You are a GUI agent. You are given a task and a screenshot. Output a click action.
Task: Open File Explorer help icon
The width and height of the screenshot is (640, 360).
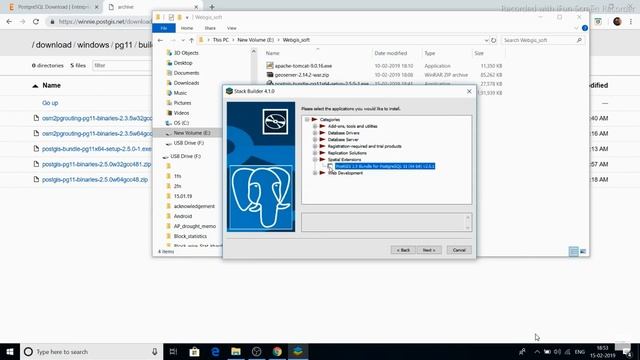coord(585,28)
